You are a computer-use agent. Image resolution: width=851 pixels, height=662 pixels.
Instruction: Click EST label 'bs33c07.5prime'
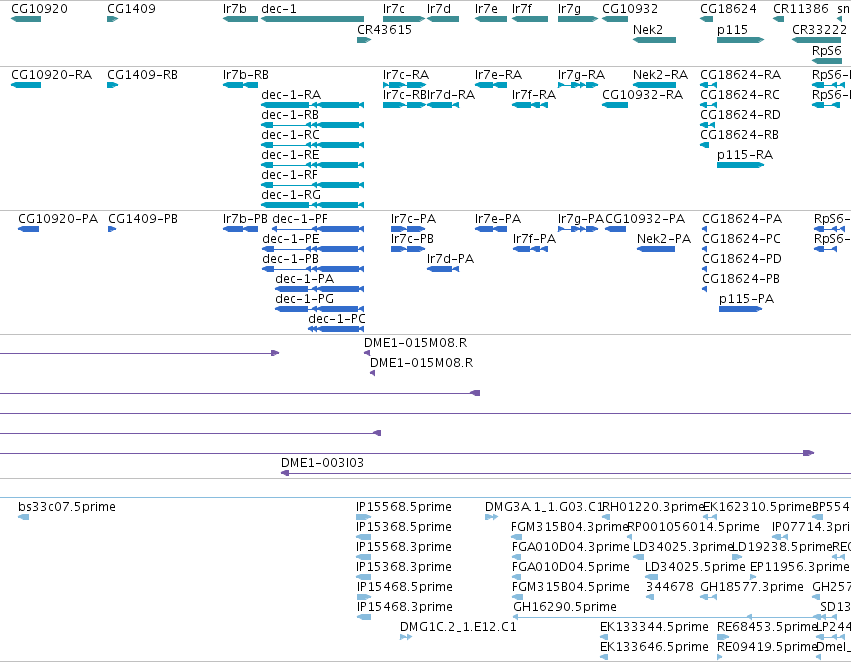click(67, 507)
